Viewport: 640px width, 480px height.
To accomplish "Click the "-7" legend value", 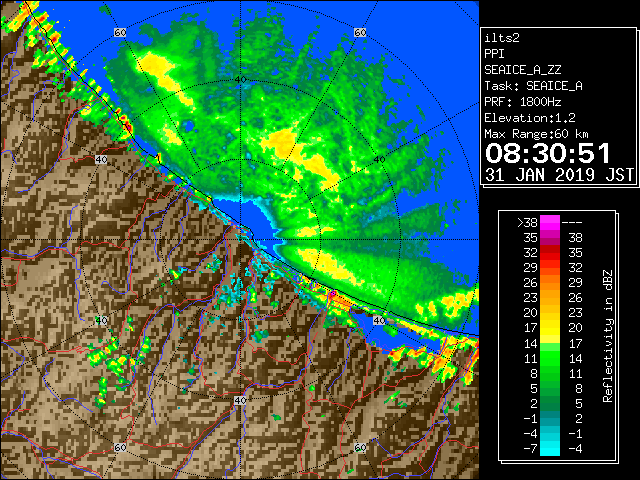I will coord(530,449).
